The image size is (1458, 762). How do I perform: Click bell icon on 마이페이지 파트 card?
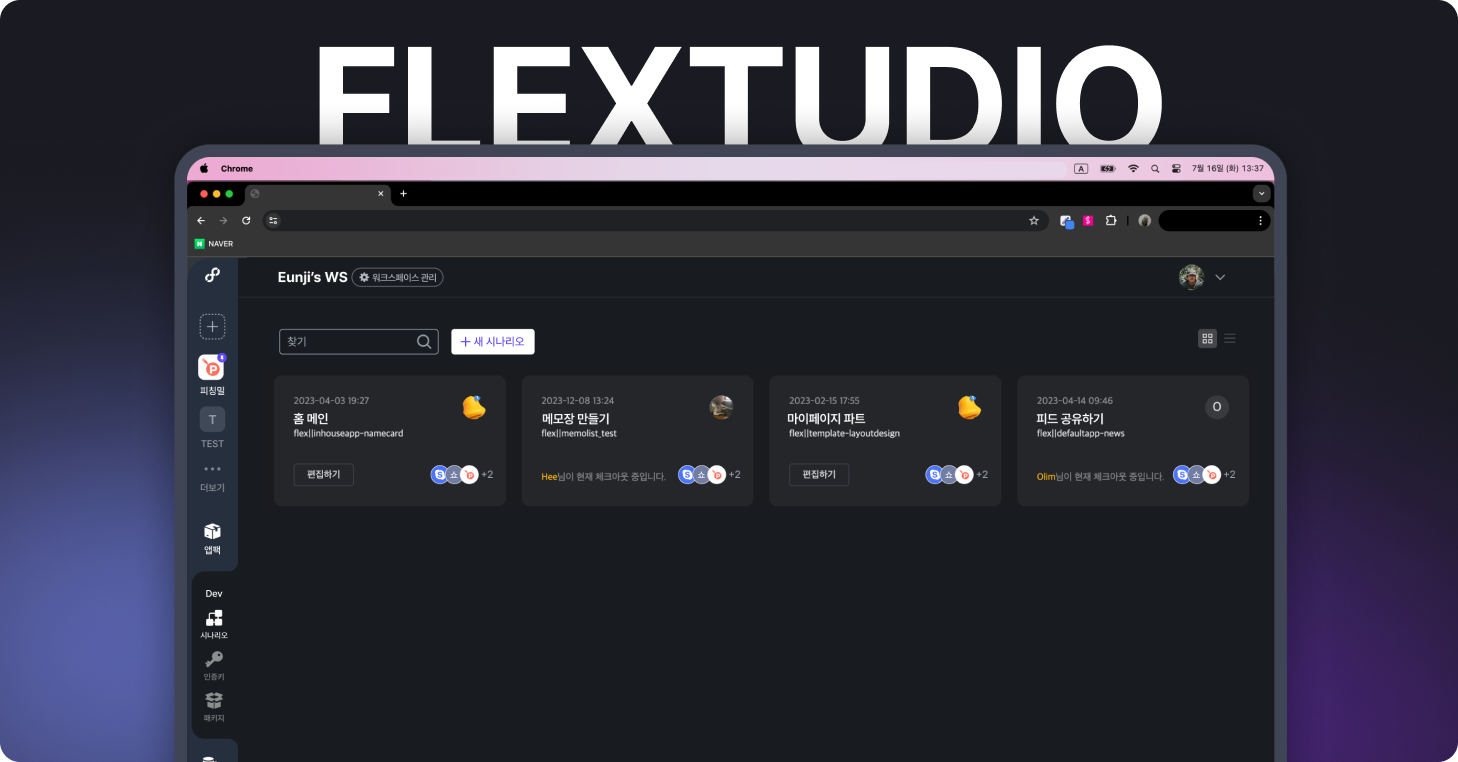click(969, 407)
